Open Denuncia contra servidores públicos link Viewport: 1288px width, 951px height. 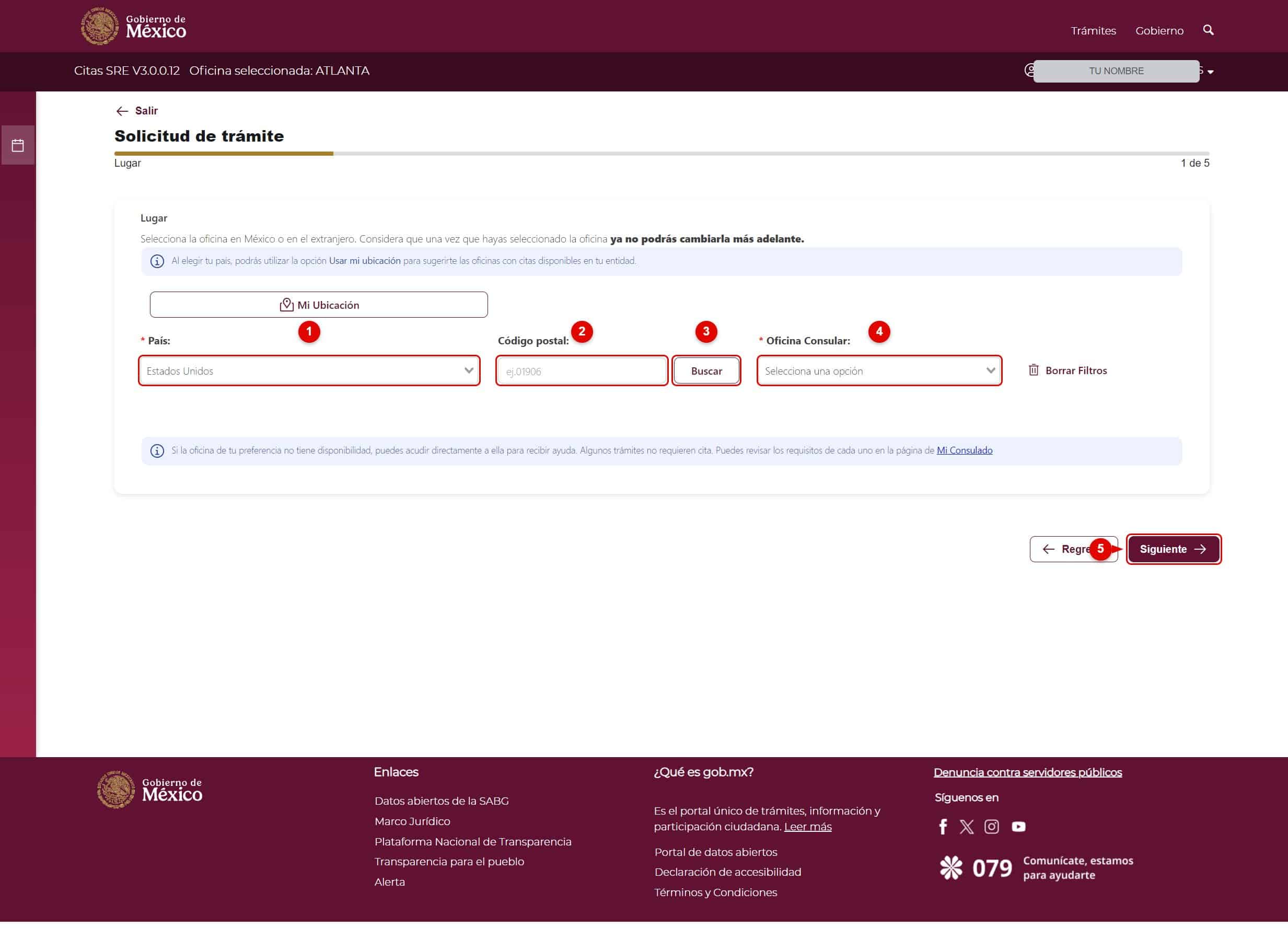pos(1027,772)
